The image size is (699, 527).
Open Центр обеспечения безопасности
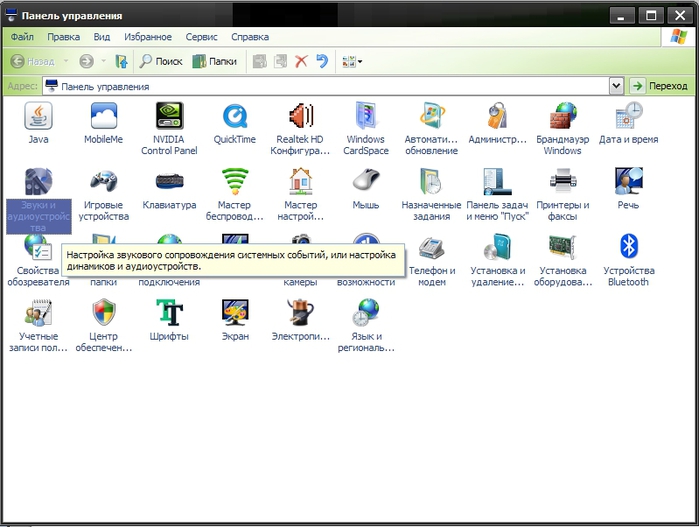pyautogui.click(x=103, y=325)
